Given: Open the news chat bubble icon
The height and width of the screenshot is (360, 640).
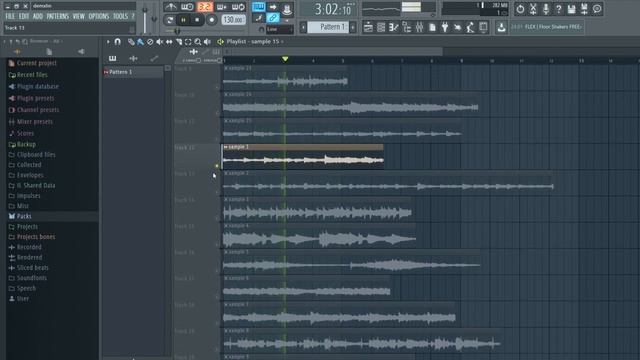Looking at the screenshot, I should click(x=597, y=9).
